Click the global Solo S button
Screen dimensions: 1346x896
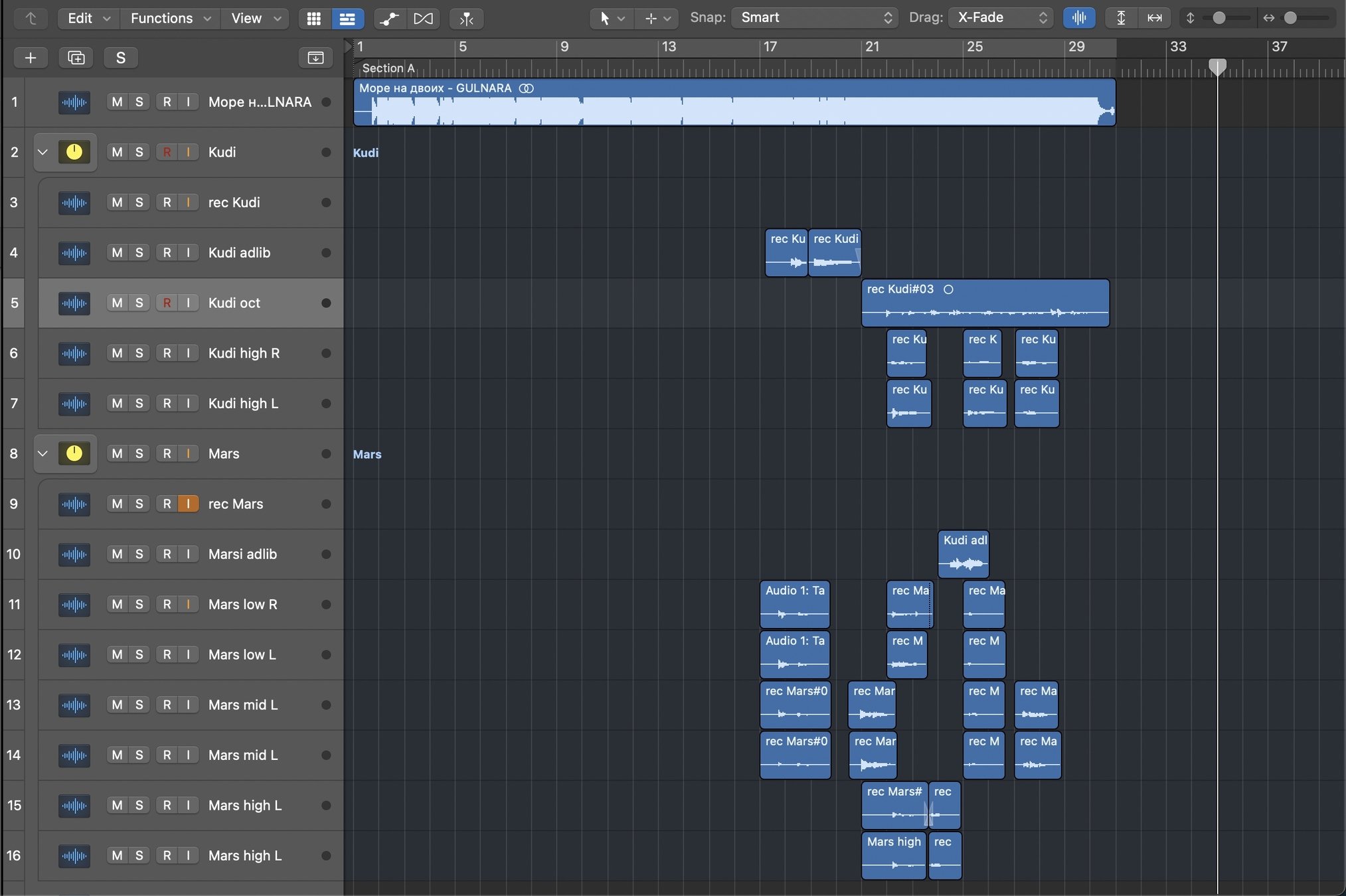pyautogui.click(x=120, y=58)
